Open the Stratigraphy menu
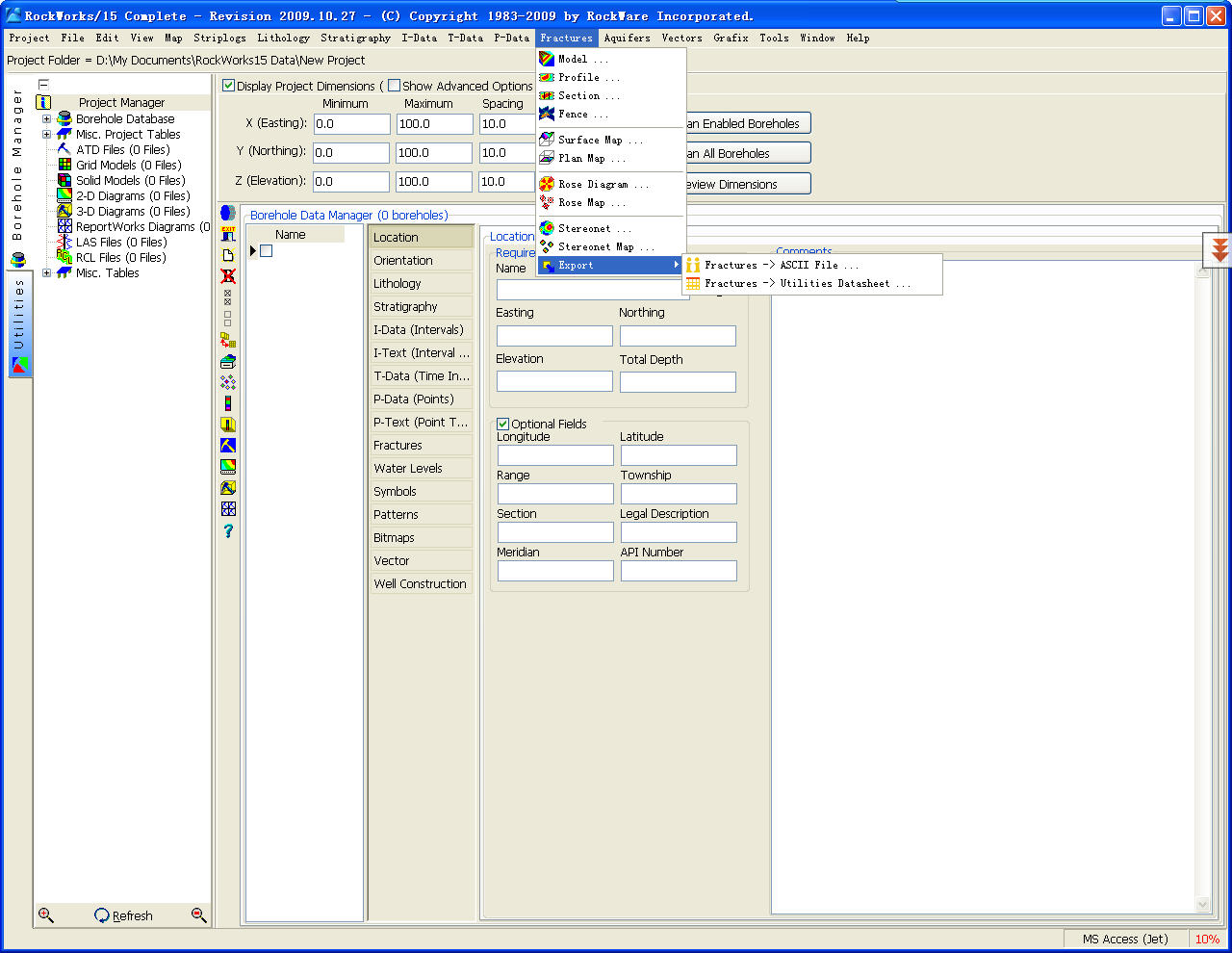1232x953 pixels. pyautogui.click(x=355, y=38)
